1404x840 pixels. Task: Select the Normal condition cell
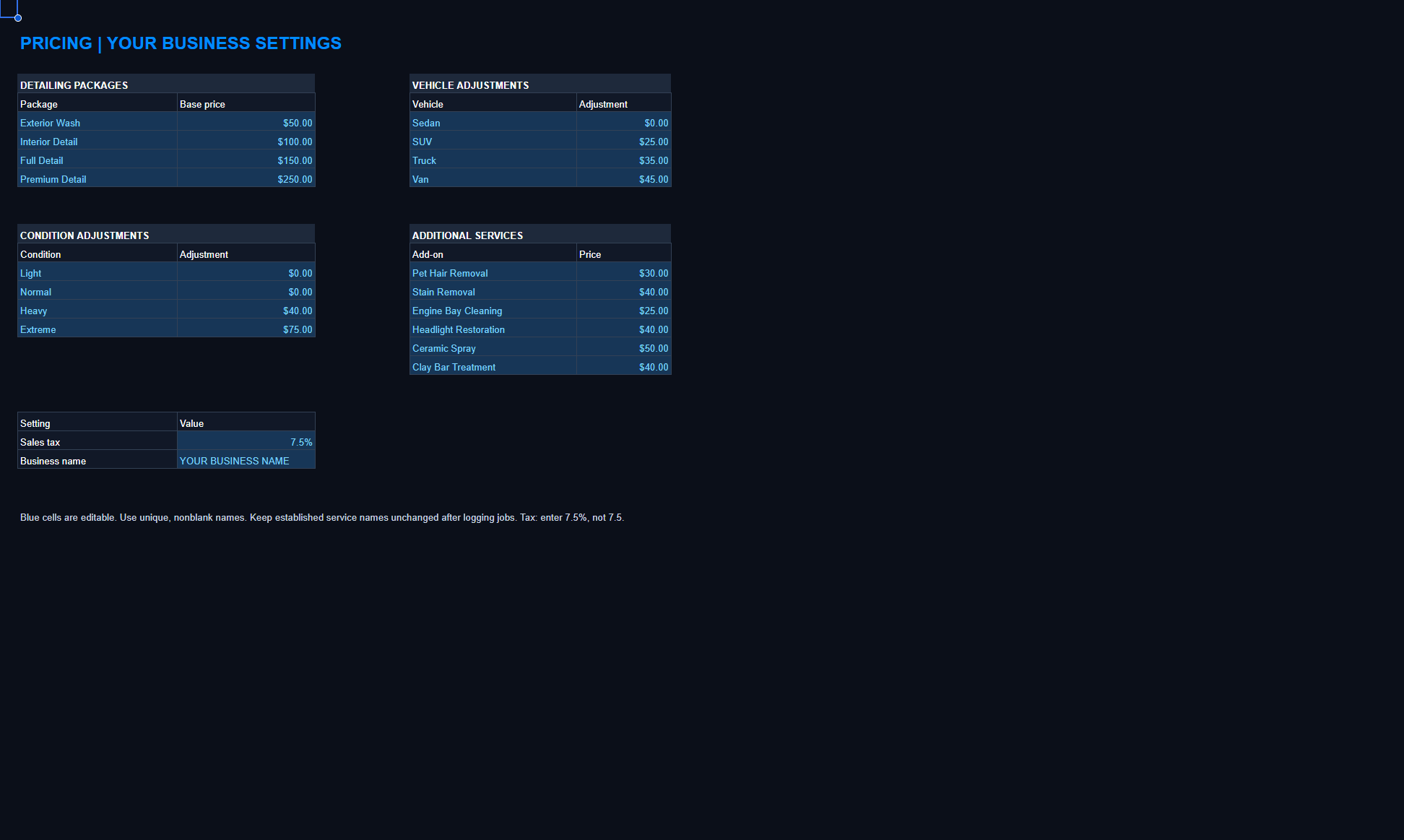tap(97, 292)
